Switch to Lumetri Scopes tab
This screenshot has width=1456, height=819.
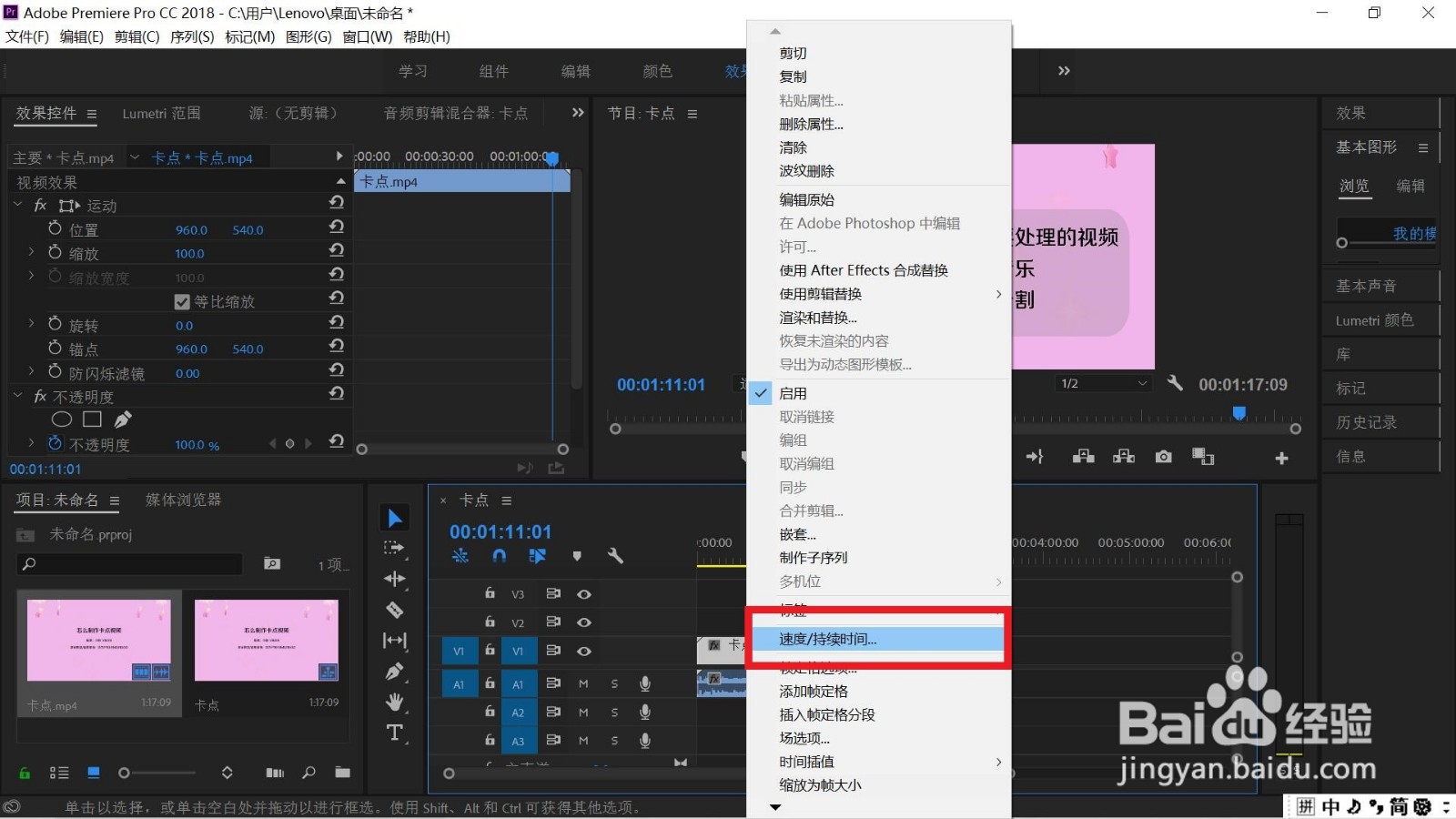pos(161,114)
